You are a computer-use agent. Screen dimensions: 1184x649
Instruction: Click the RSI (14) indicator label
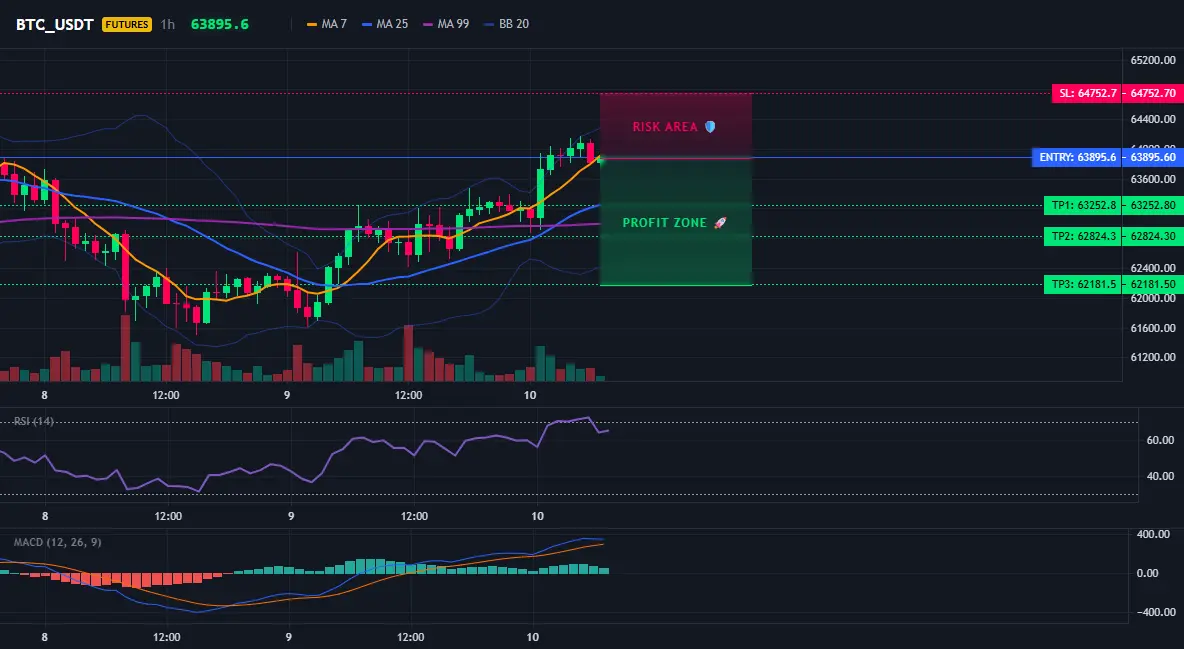point(34,421)
